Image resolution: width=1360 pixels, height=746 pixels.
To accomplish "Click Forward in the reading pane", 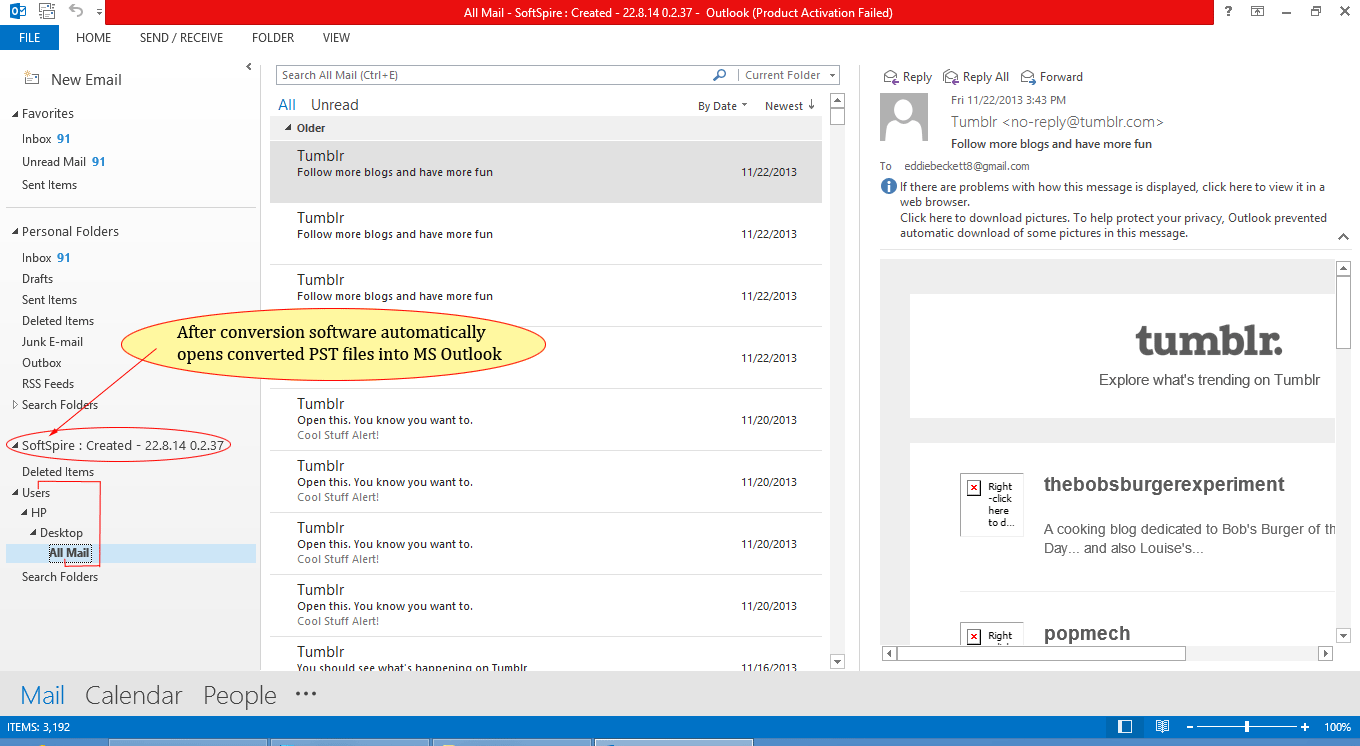I will (1052, 77).
